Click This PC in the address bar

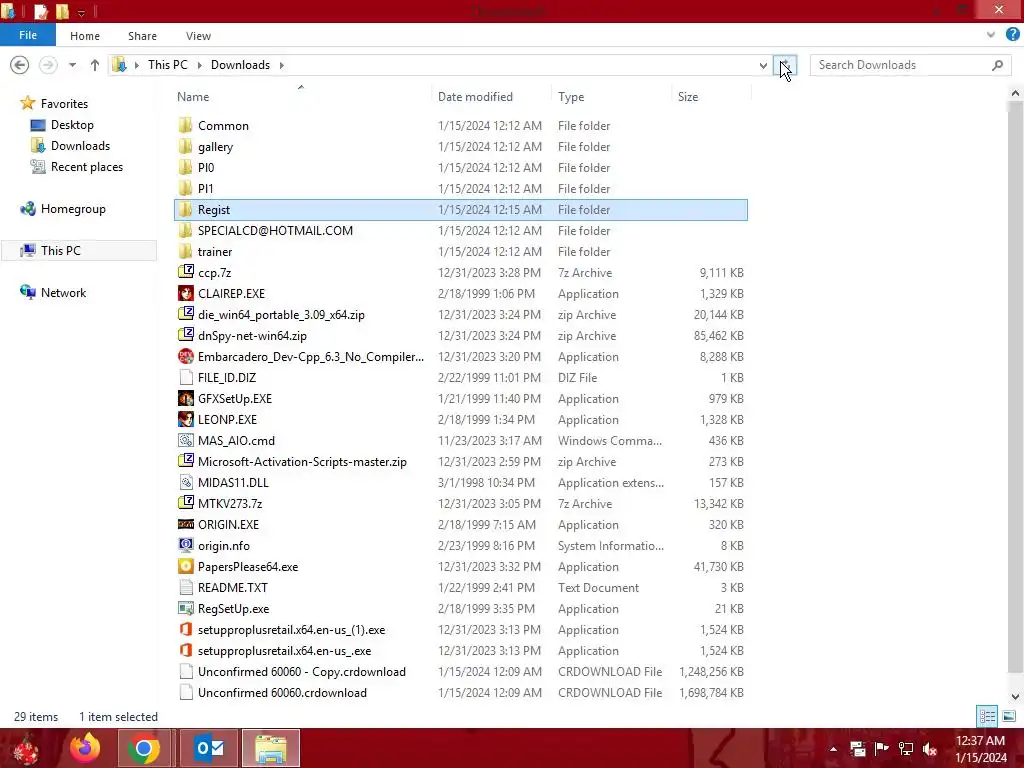[167, 65]
